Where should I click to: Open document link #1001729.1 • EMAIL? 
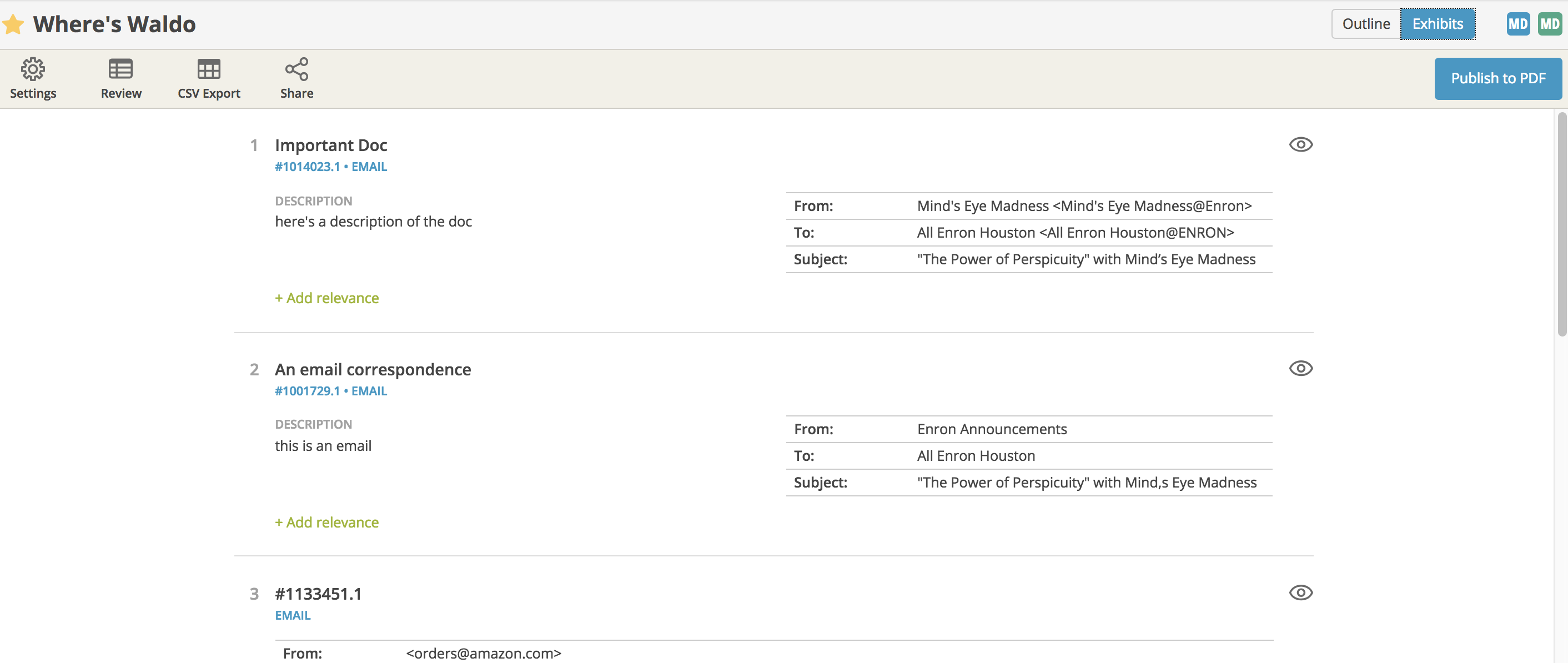330,391
